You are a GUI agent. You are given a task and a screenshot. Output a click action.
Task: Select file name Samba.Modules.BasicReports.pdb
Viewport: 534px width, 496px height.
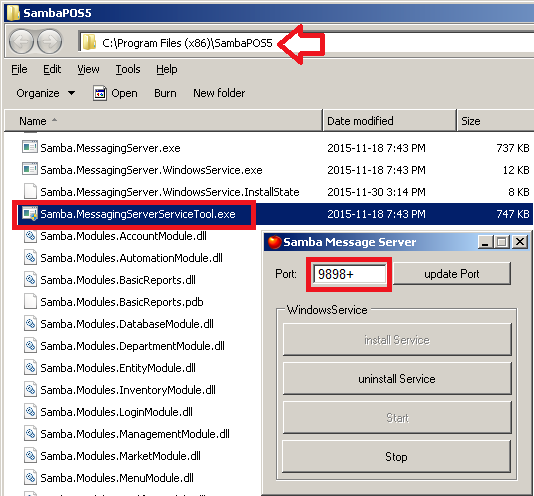point(122,302)
